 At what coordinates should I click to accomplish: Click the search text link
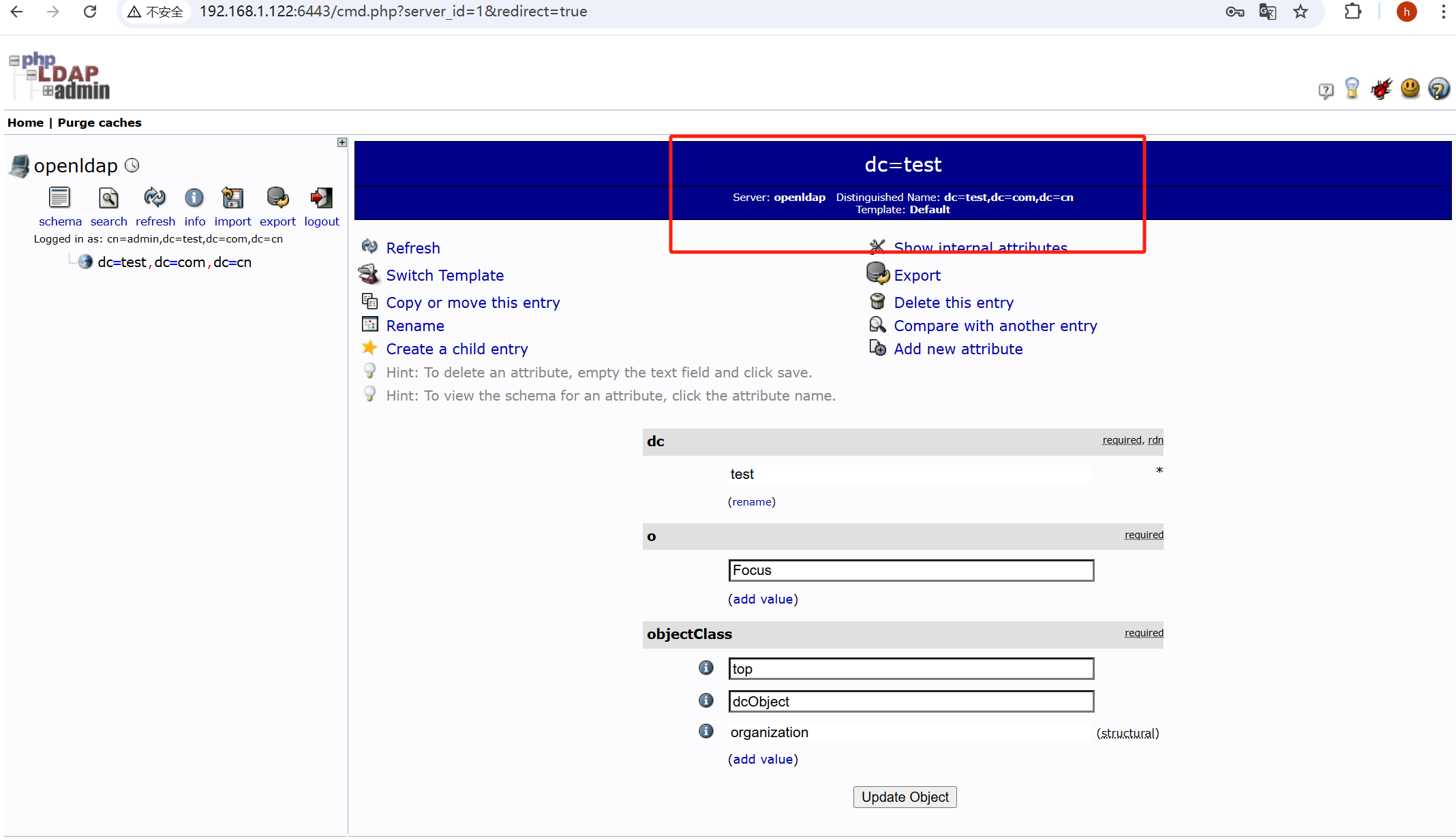[108, 221]
